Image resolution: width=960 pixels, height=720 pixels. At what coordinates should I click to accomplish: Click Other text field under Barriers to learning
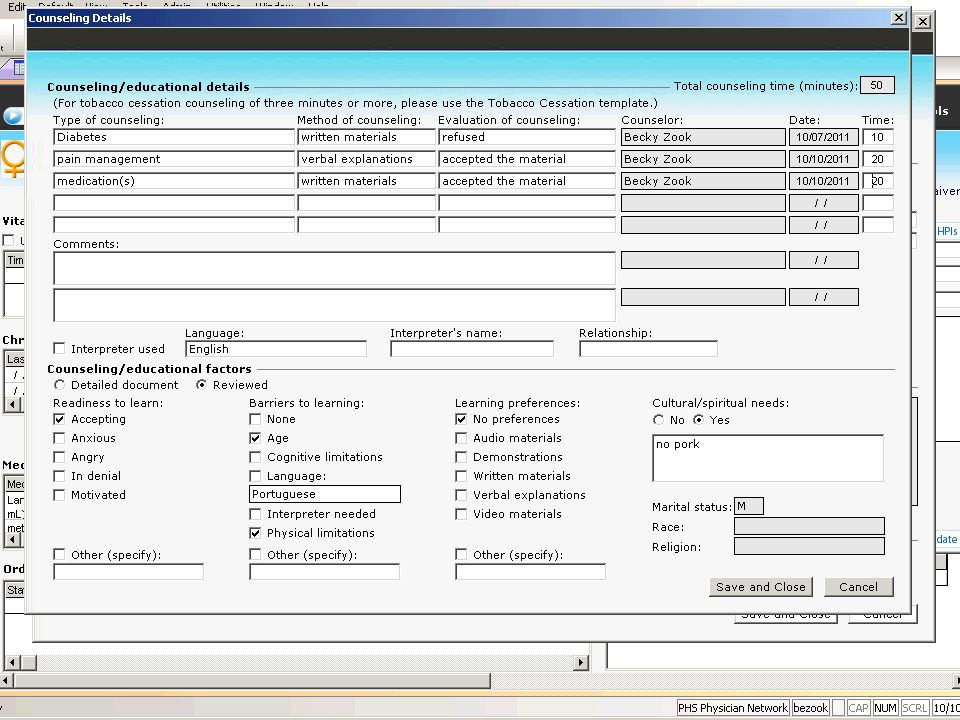324,572
